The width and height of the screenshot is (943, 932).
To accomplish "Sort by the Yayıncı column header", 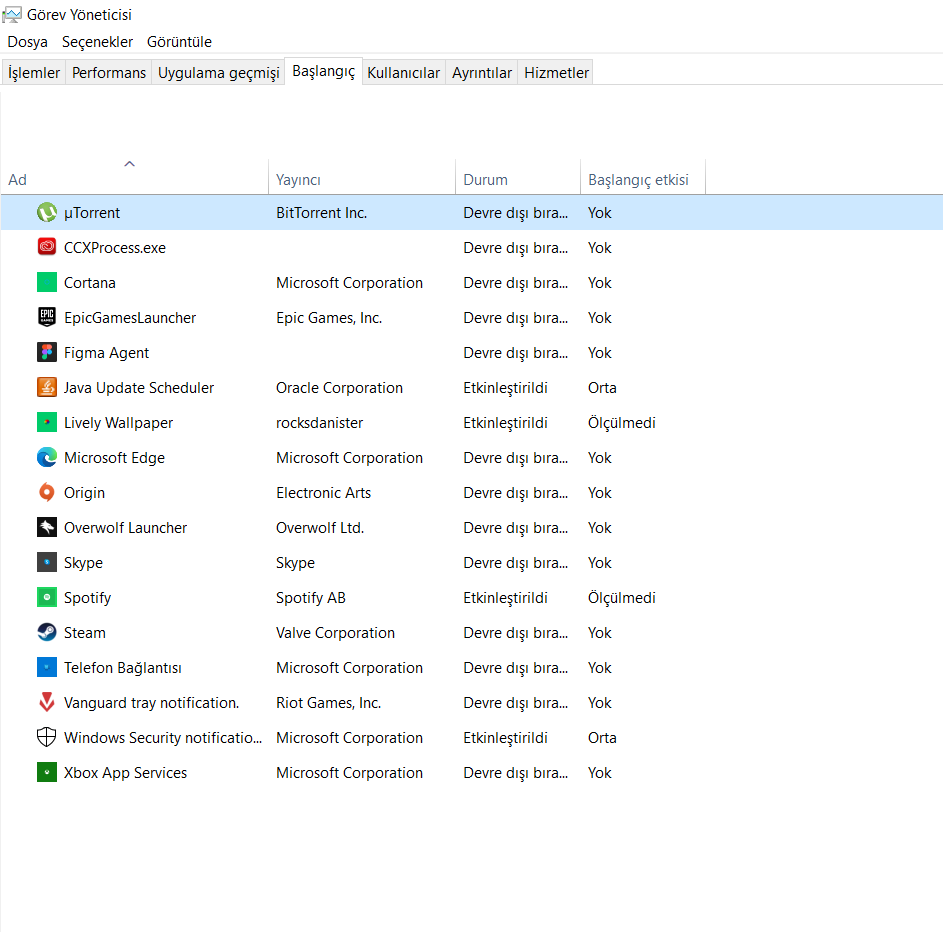I will point(362,177).
